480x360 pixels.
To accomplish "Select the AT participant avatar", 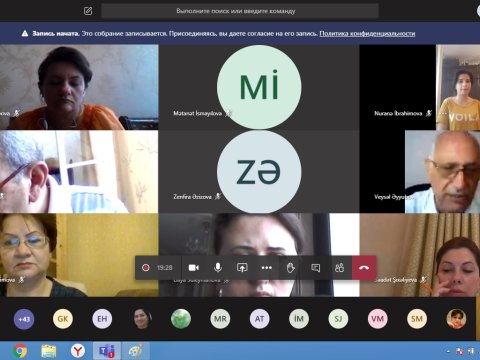I will point(259,319).
